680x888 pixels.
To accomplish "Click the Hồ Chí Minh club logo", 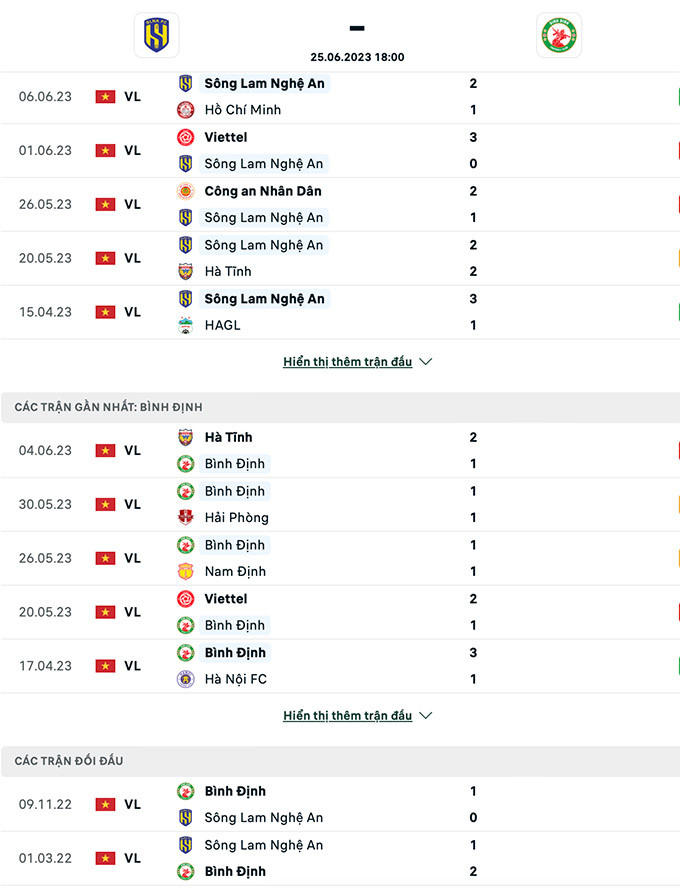I will (x=185, y=110).
